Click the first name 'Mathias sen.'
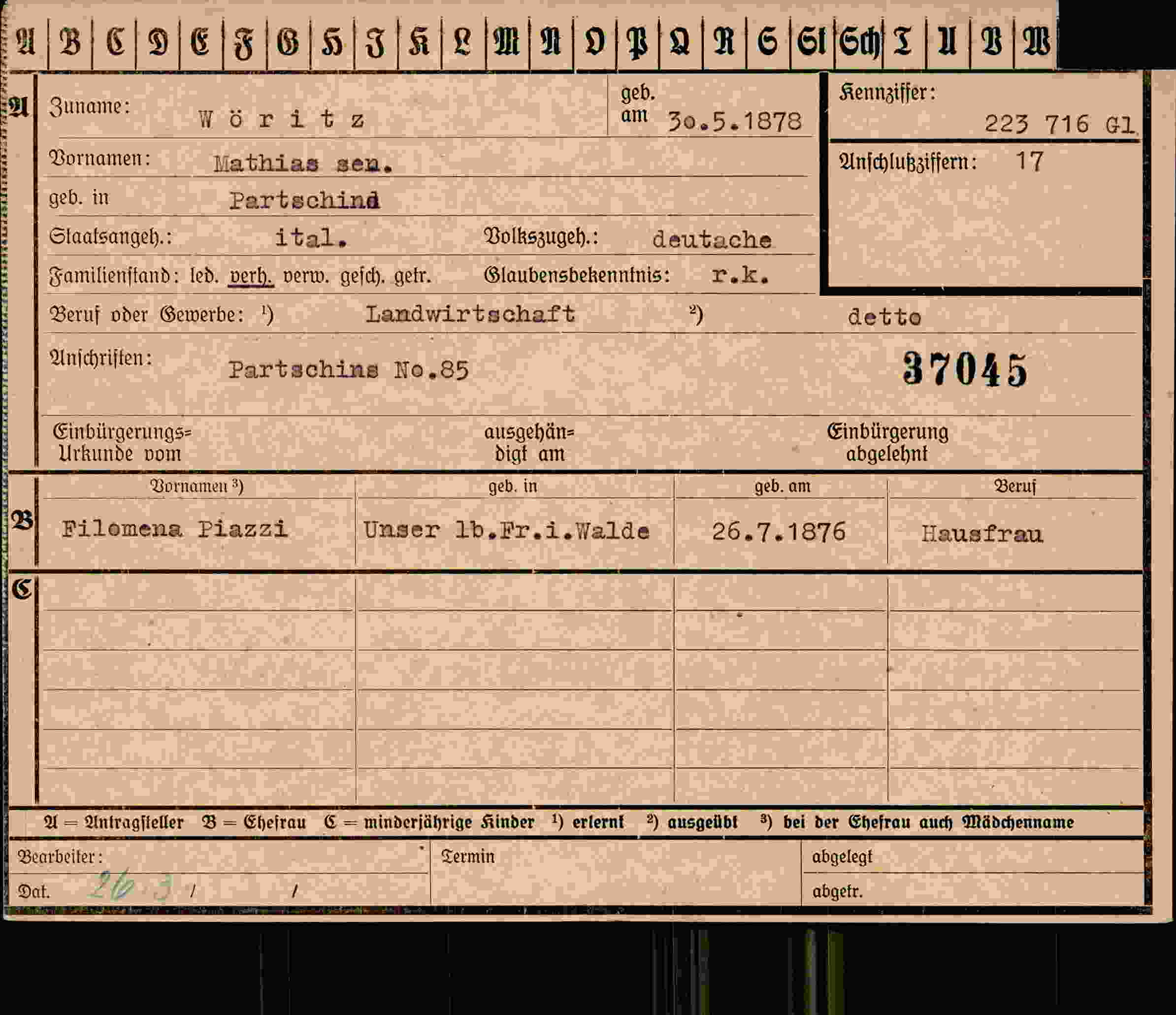The image size is (1176, 1015). (303, 164)
